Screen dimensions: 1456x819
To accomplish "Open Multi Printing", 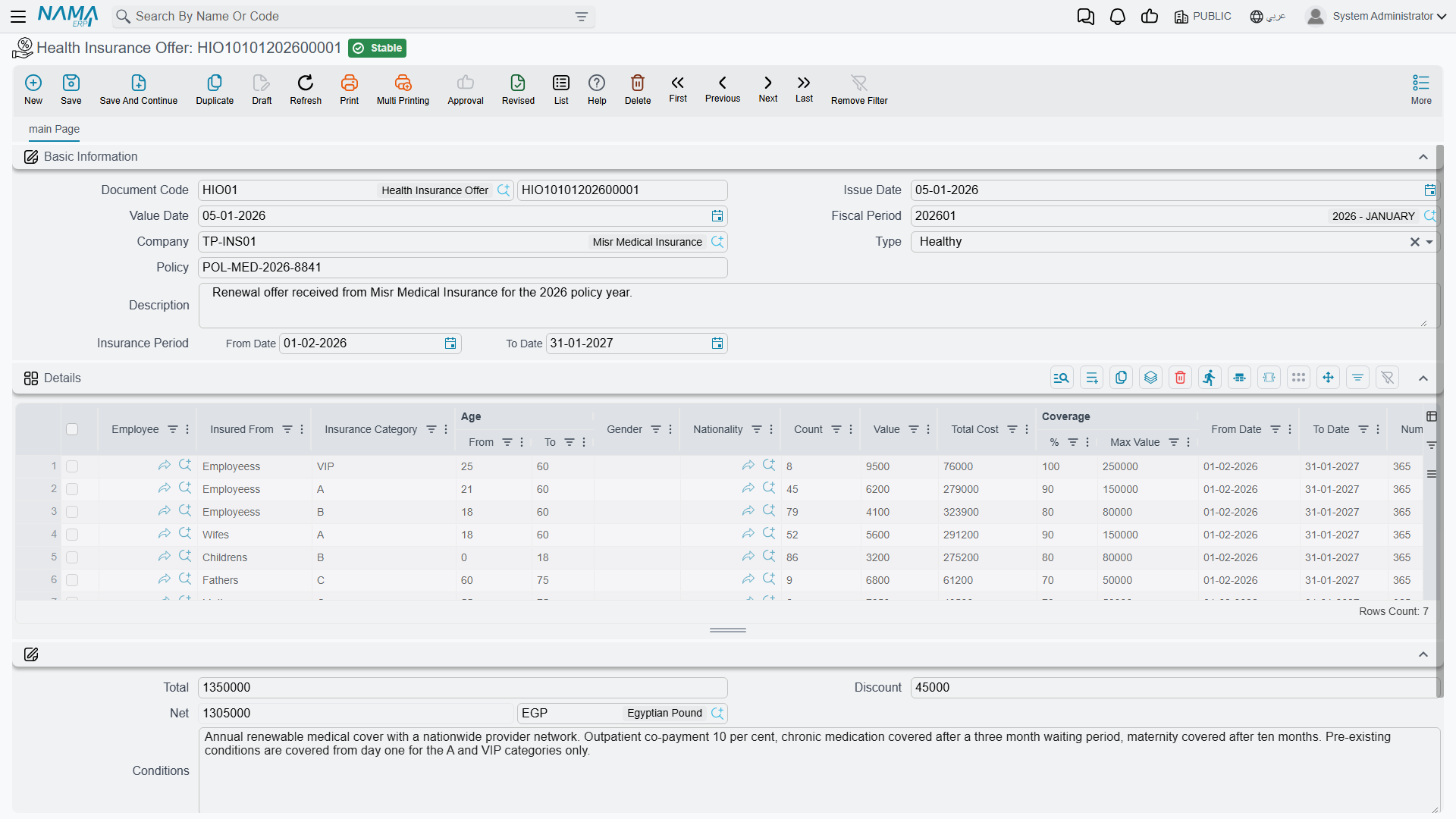I will pyautogui.click(x=403, y=89).
